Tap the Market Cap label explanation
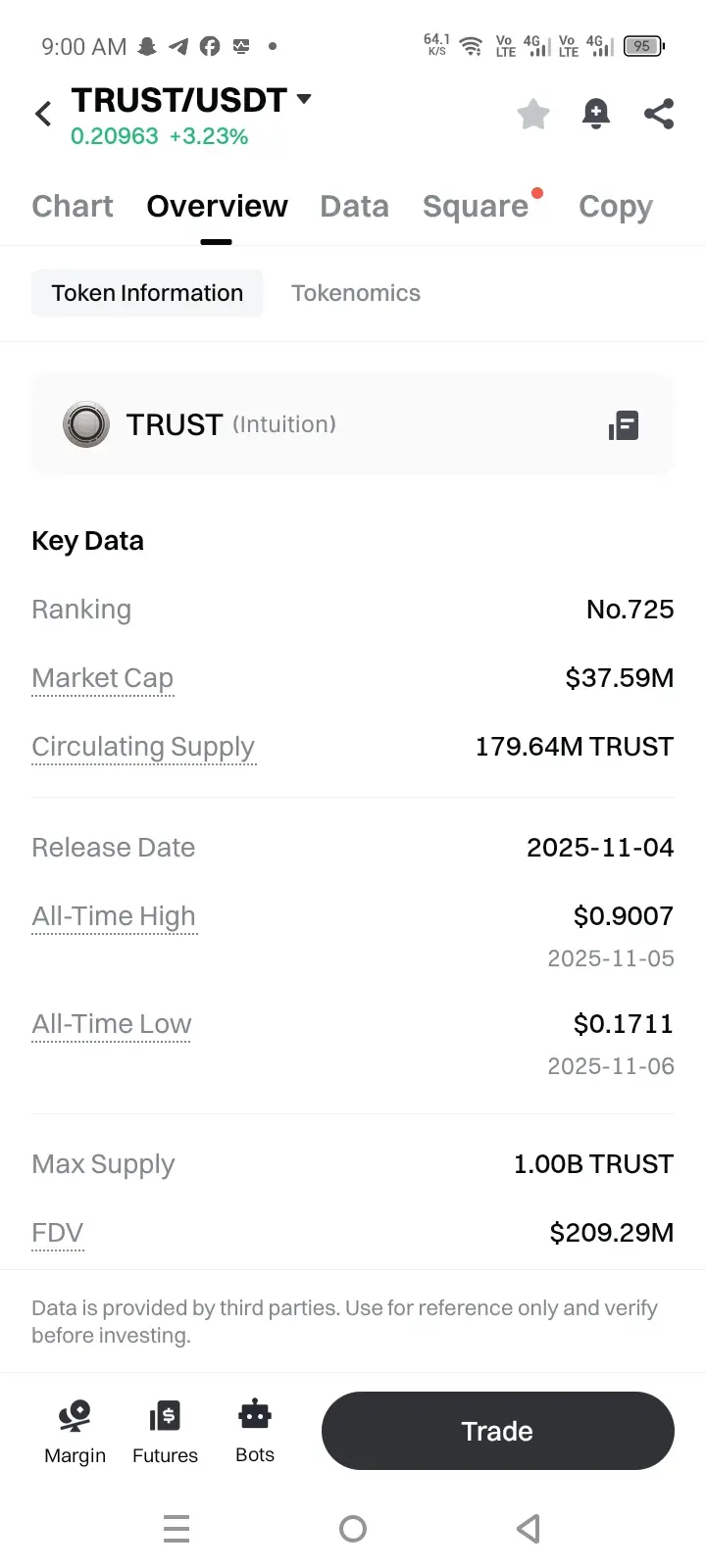Viewport: 706px width, 1568px height. point(103,678)
